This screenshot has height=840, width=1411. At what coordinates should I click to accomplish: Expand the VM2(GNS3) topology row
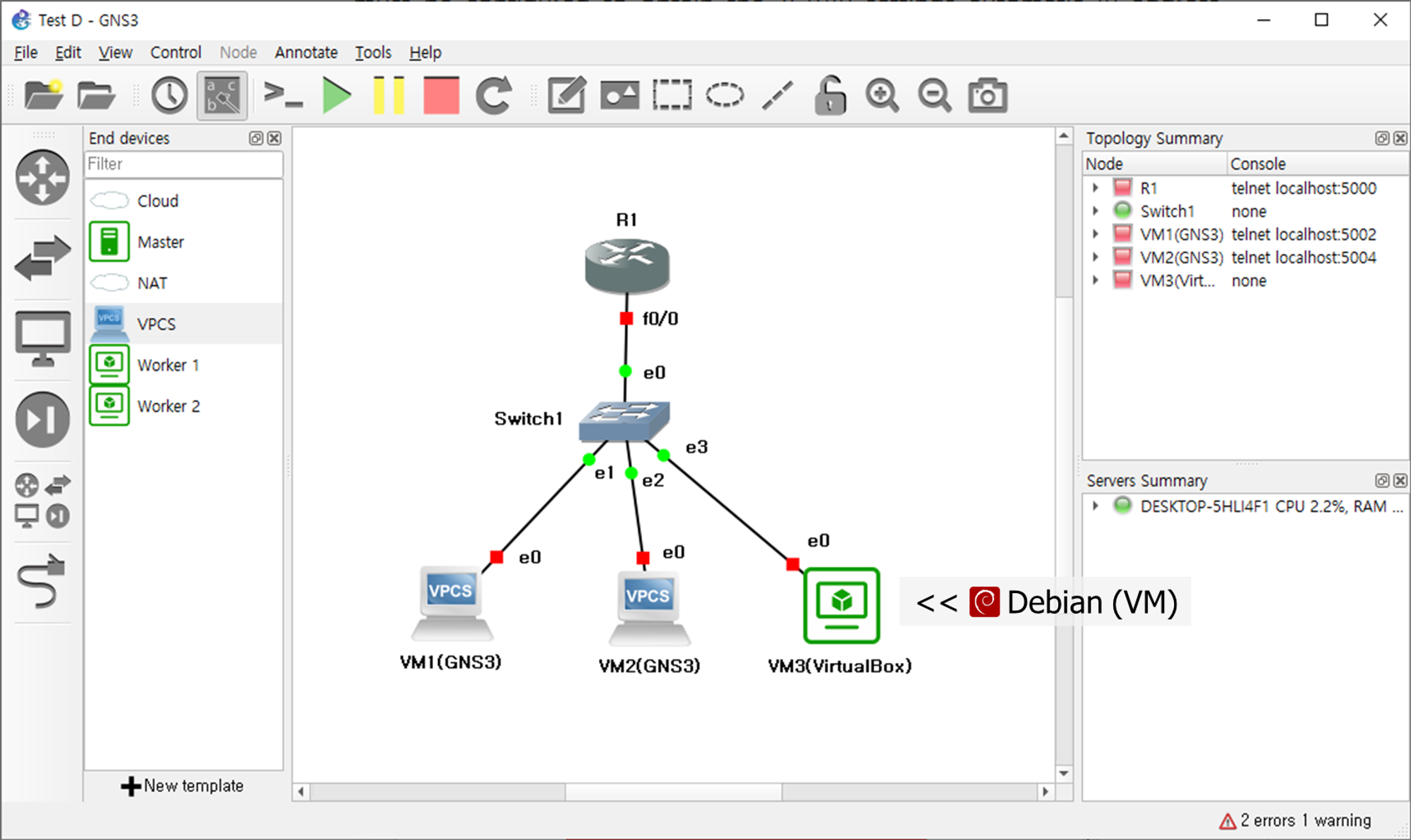click(1096, 257)
